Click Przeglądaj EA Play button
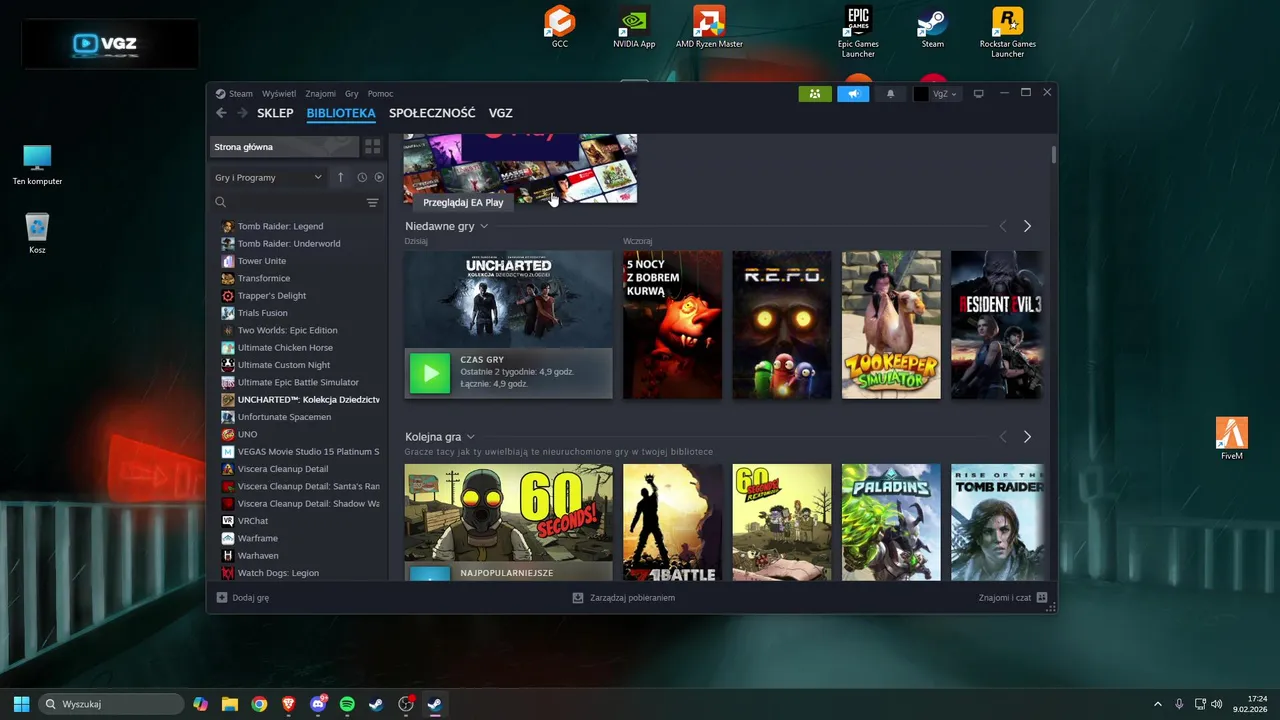Screen dimensions: 1280x720 click(x=463, y=202)
